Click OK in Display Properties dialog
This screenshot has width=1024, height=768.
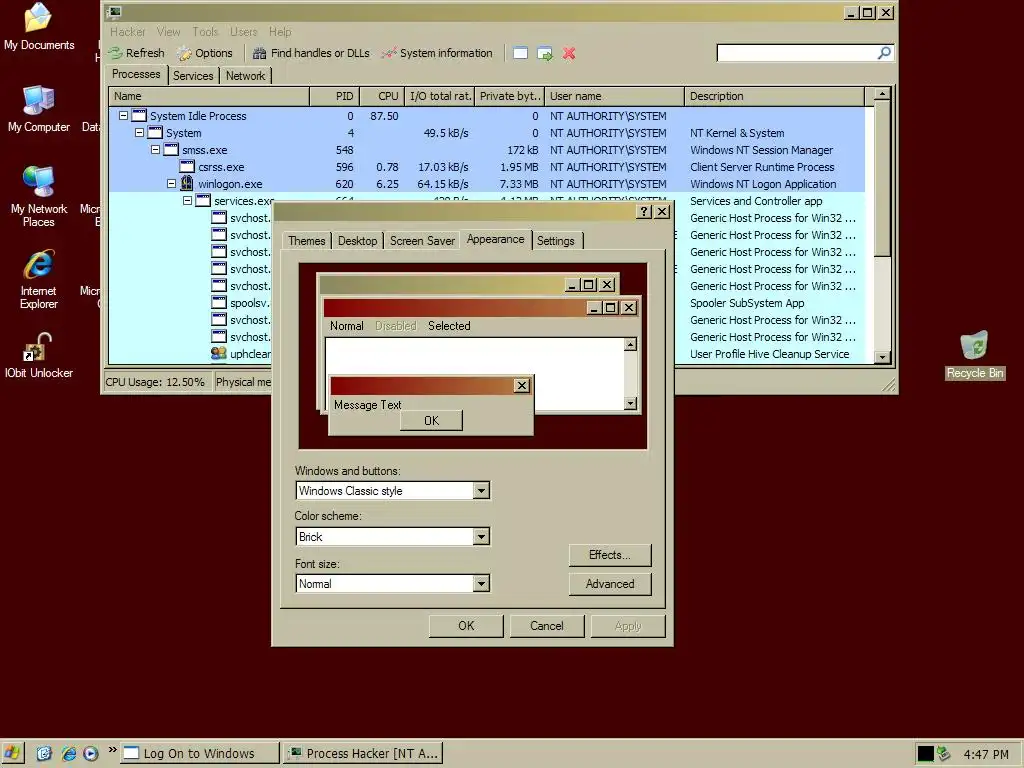[x=466, y=626]
